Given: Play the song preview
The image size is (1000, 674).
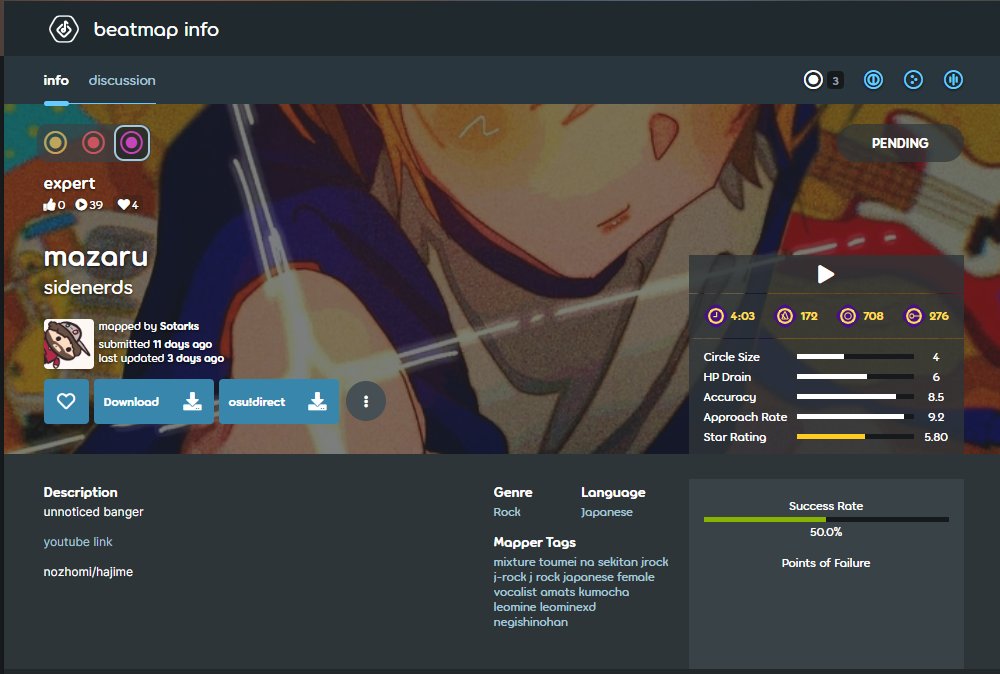Looking at the screenshot, I should [826, 274].
